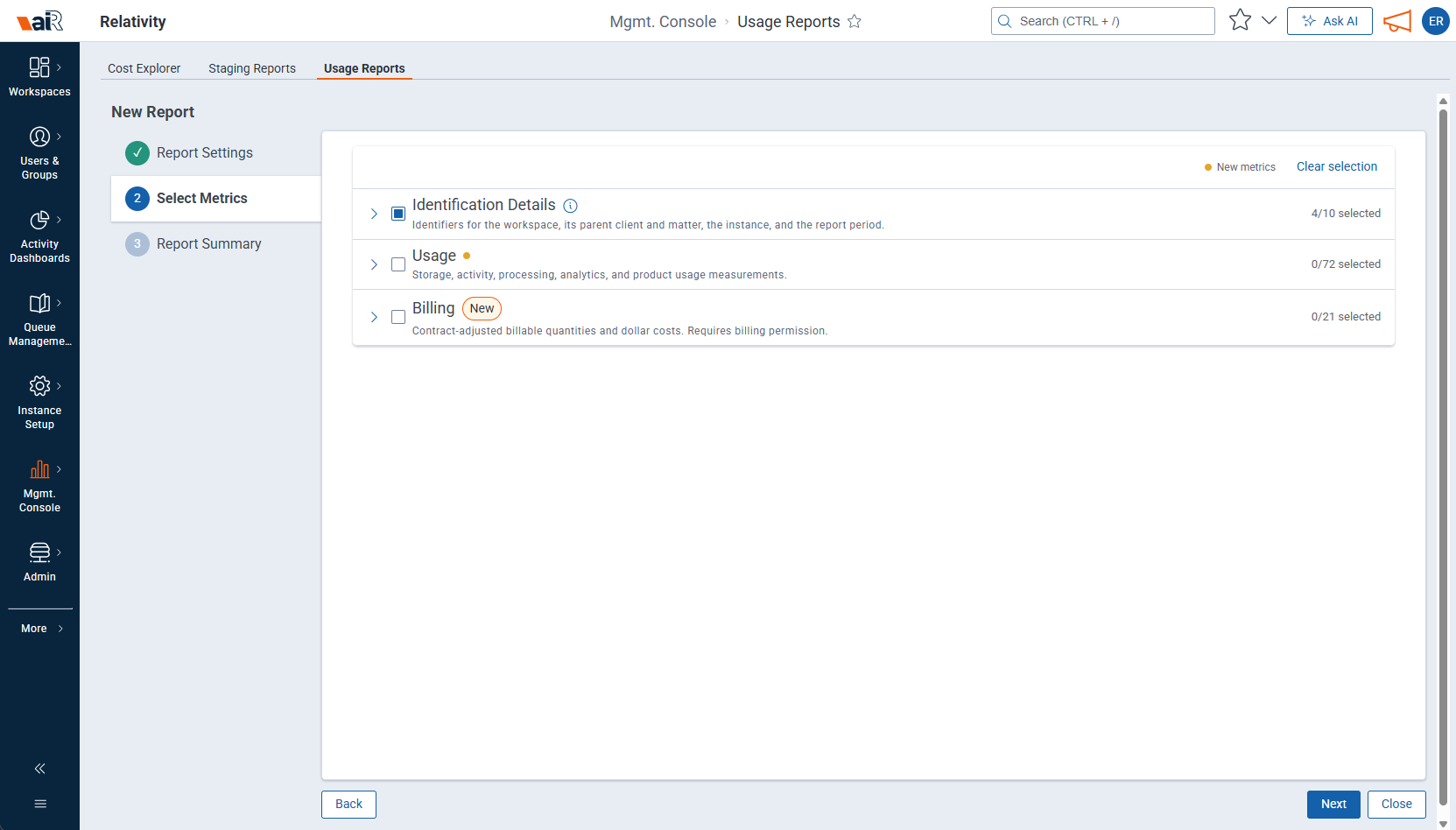This screenshot has height=830, width=1456.
Task: Switch to the Staging Reports tab
Action: coord(252,68)
